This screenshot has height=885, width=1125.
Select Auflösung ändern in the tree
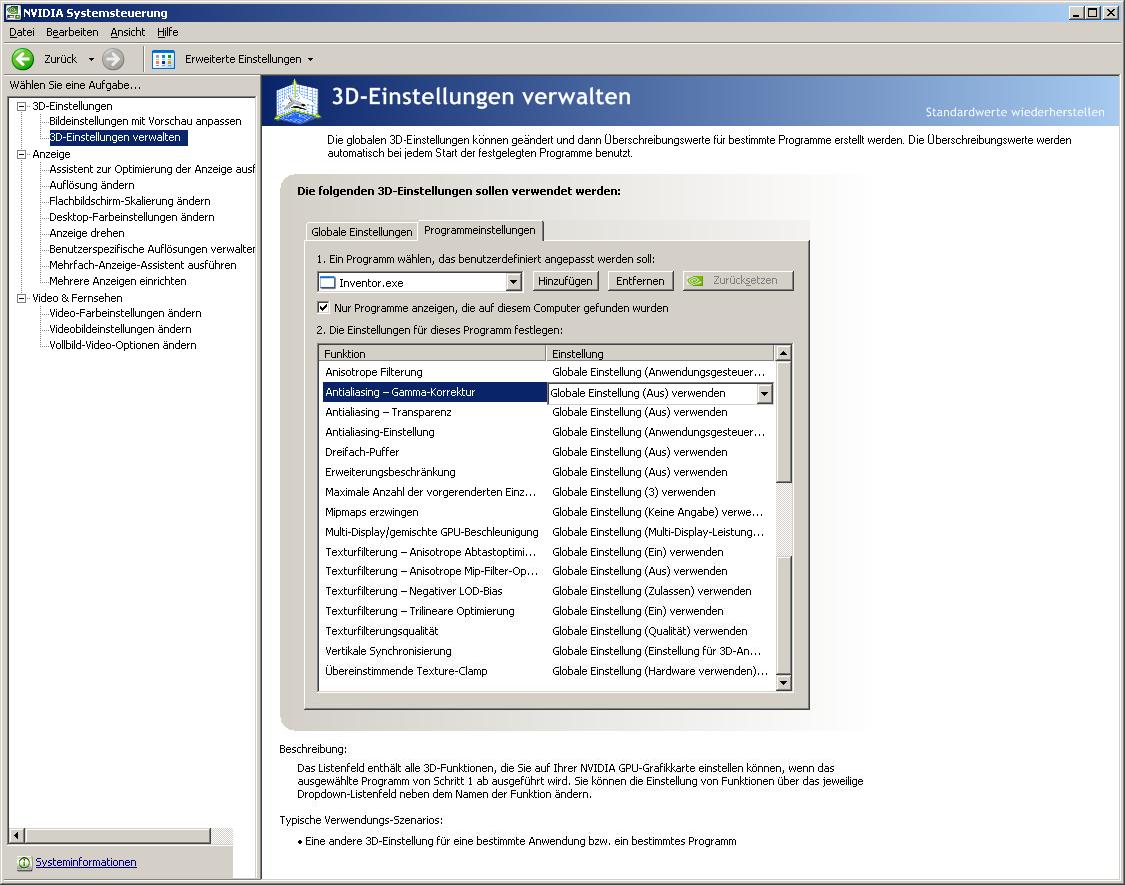click(92, 185)
